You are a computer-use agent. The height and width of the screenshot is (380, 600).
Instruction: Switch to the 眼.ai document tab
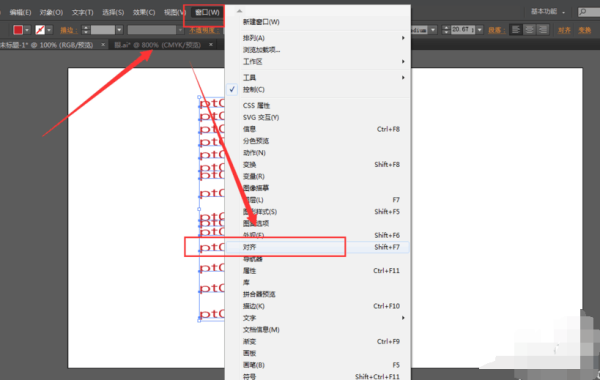coord(158,45)
